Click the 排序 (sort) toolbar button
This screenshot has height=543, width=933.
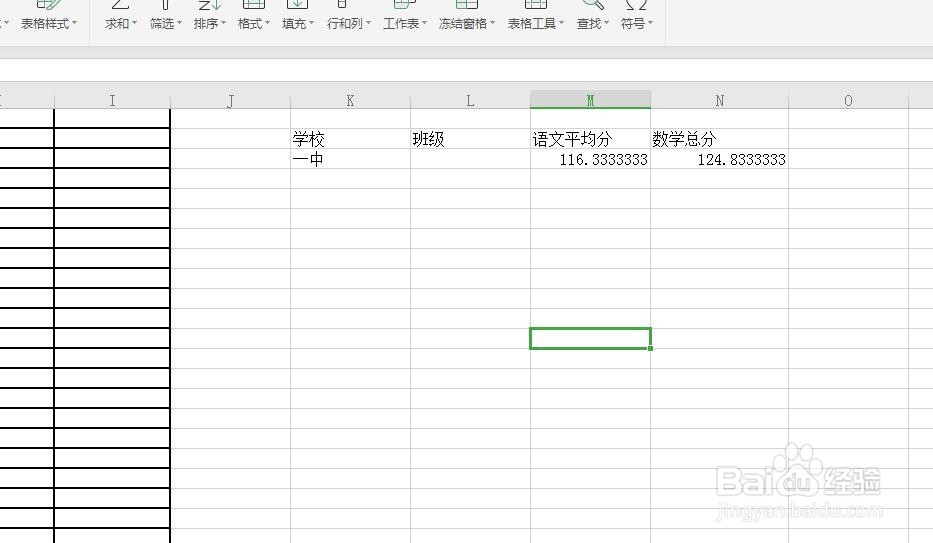click(x=209, y=16)
